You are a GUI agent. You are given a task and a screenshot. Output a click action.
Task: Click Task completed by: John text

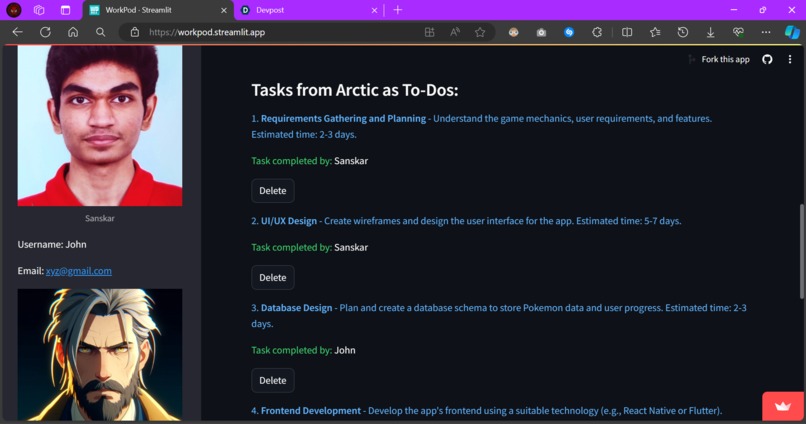click(303, 351)
